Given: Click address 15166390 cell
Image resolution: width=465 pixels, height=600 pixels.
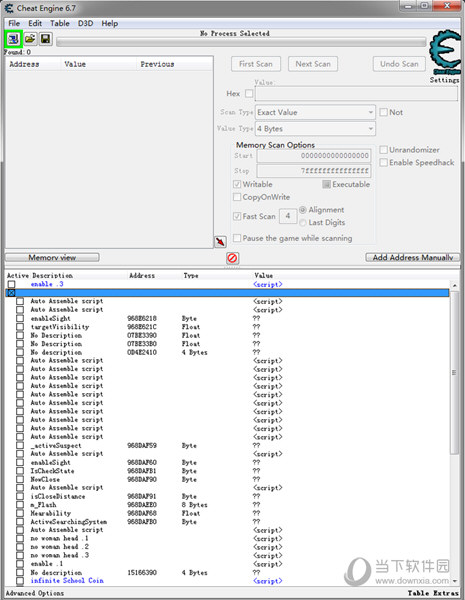Looking at the screenshot, I should [x=142, y=572].
